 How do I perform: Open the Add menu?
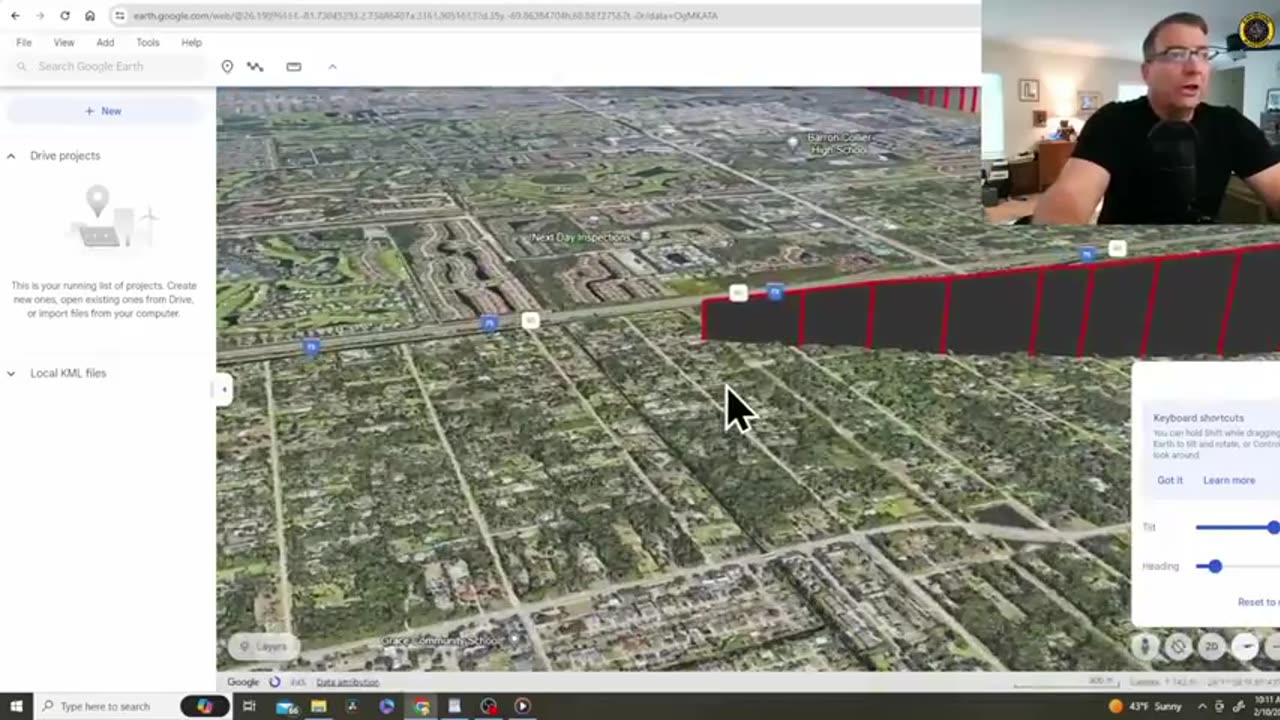(105, 43)
